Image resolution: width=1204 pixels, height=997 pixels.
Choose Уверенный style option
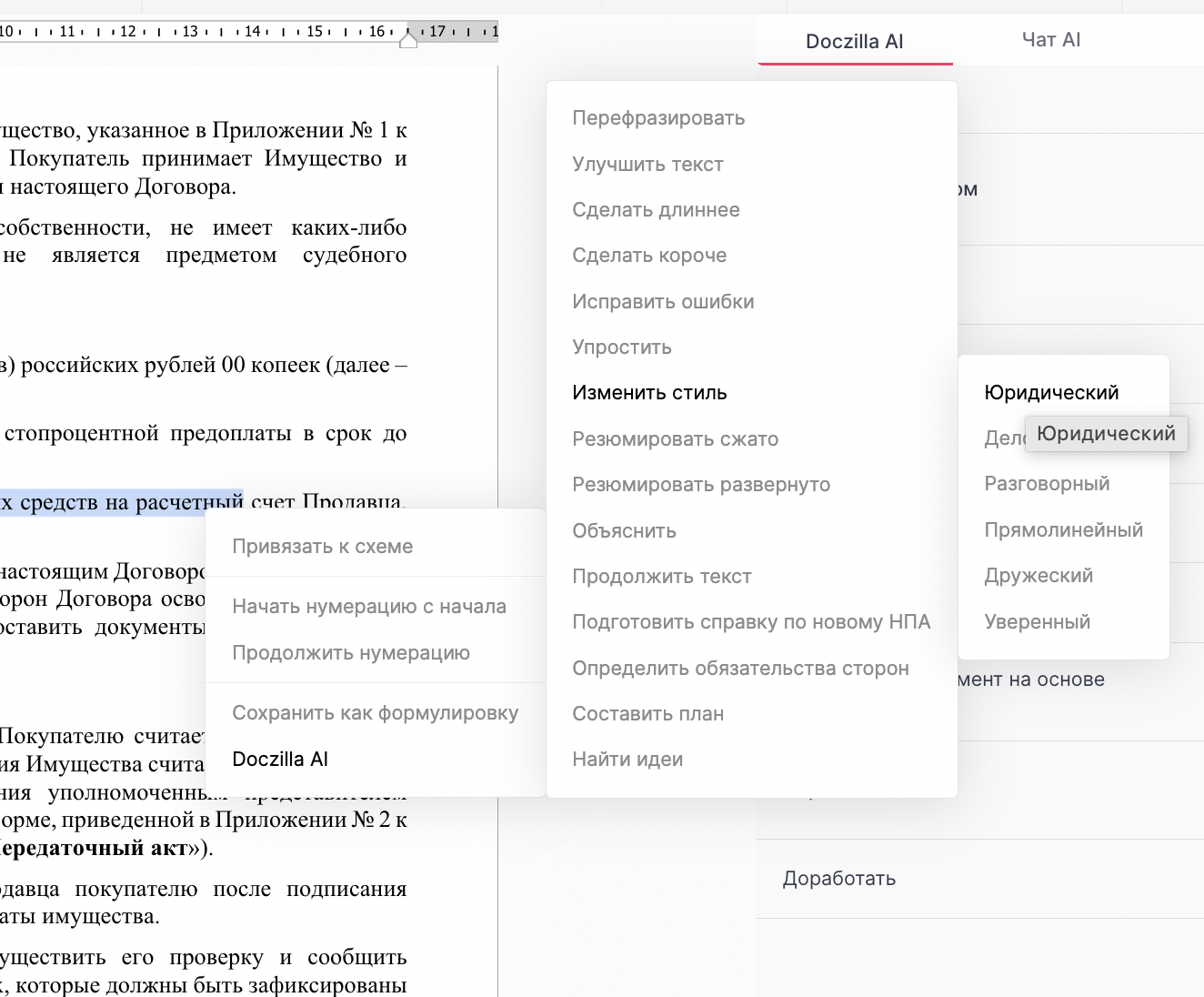[1037, 622]
